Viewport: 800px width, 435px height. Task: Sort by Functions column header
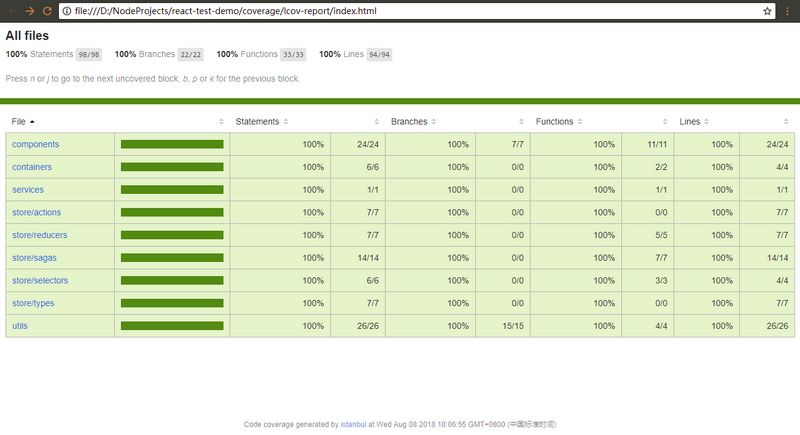559,121
